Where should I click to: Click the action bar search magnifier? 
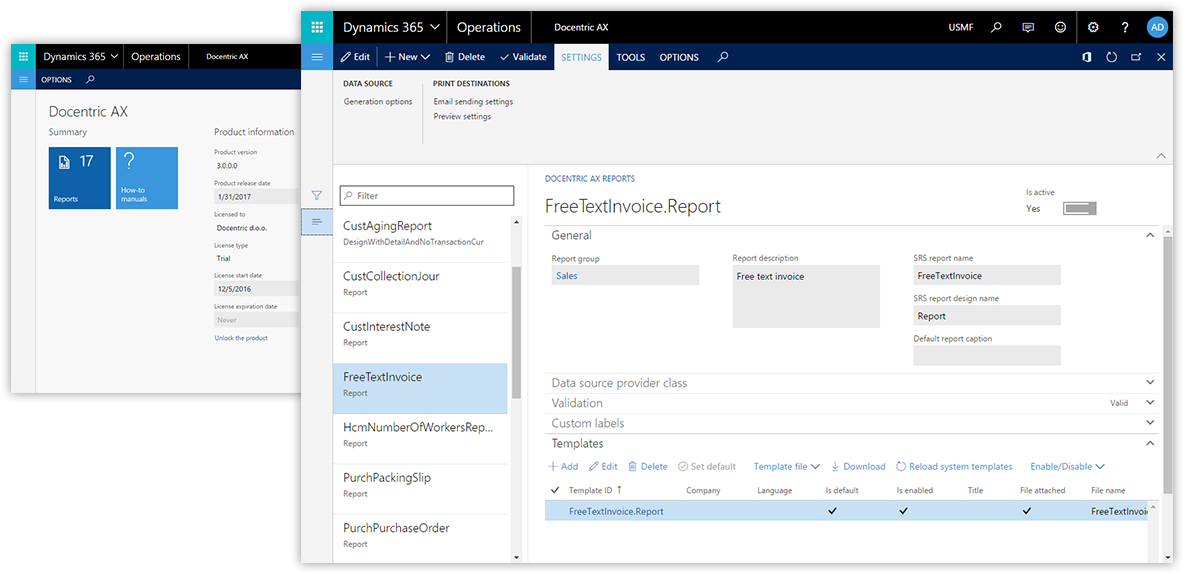pos(723,57)
